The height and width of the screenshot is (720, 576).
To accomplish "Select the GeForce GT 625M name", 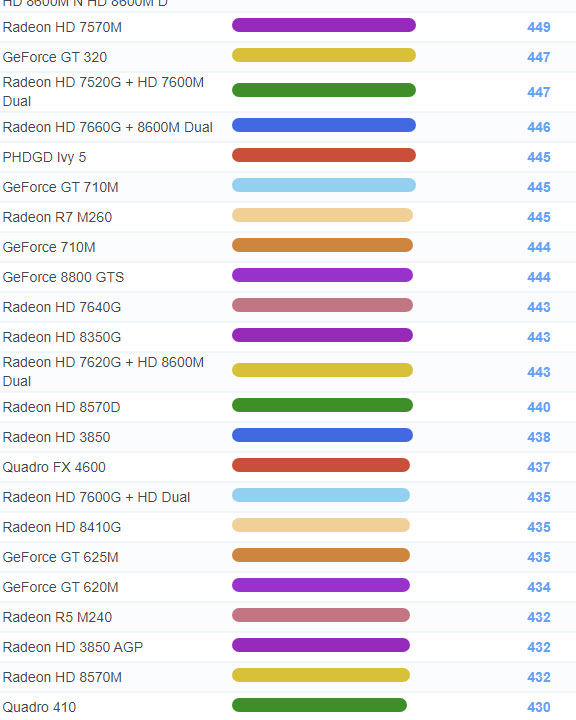I will (61, 557).
